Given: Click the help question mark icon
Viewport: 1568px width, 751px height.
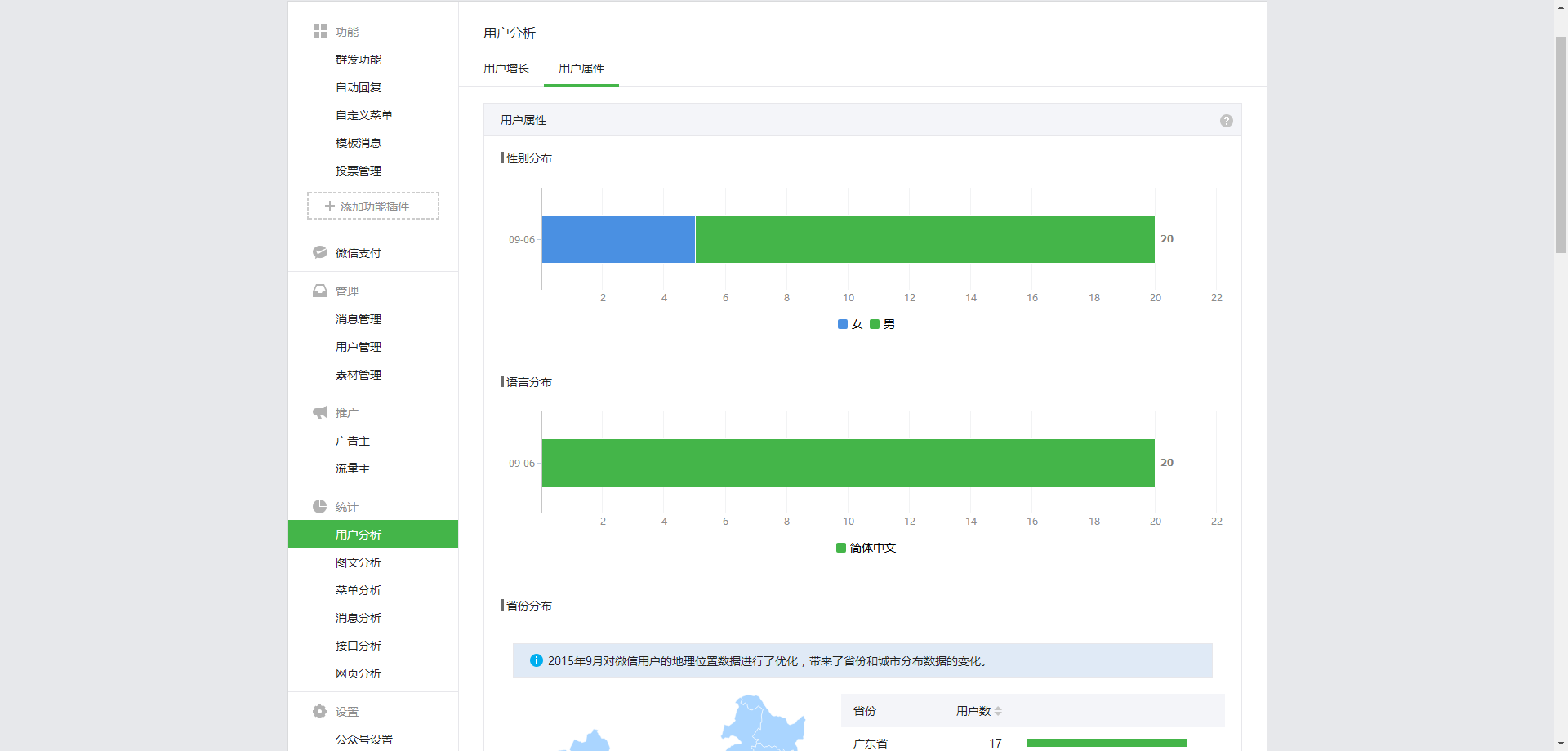Looking at the screenshot, I should (x=1226, y=121).
